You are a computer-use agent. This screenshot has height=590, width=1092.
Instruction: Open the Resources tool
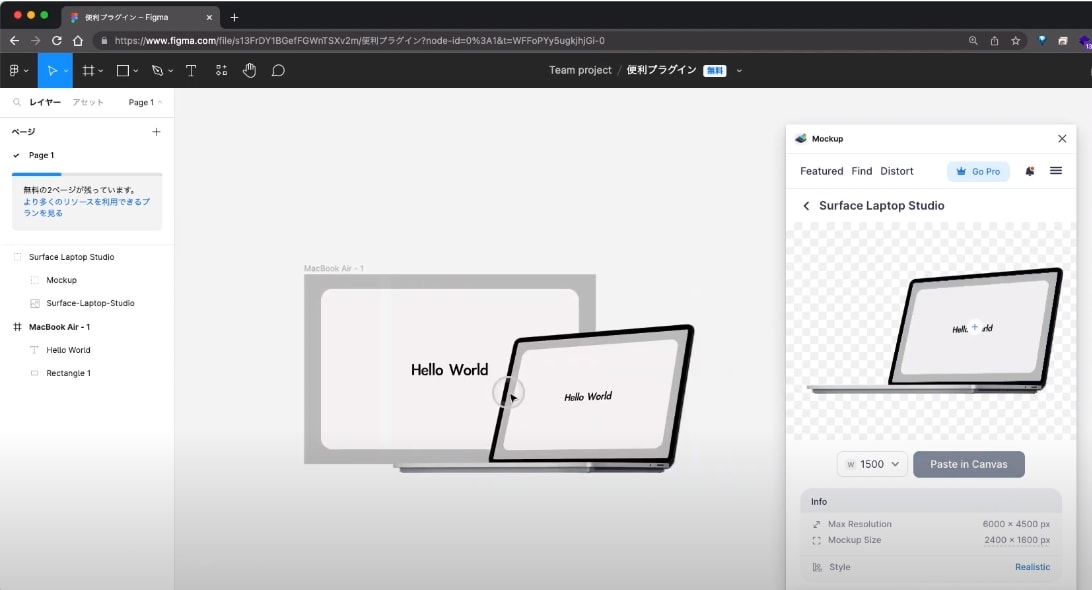pos(221,70)
